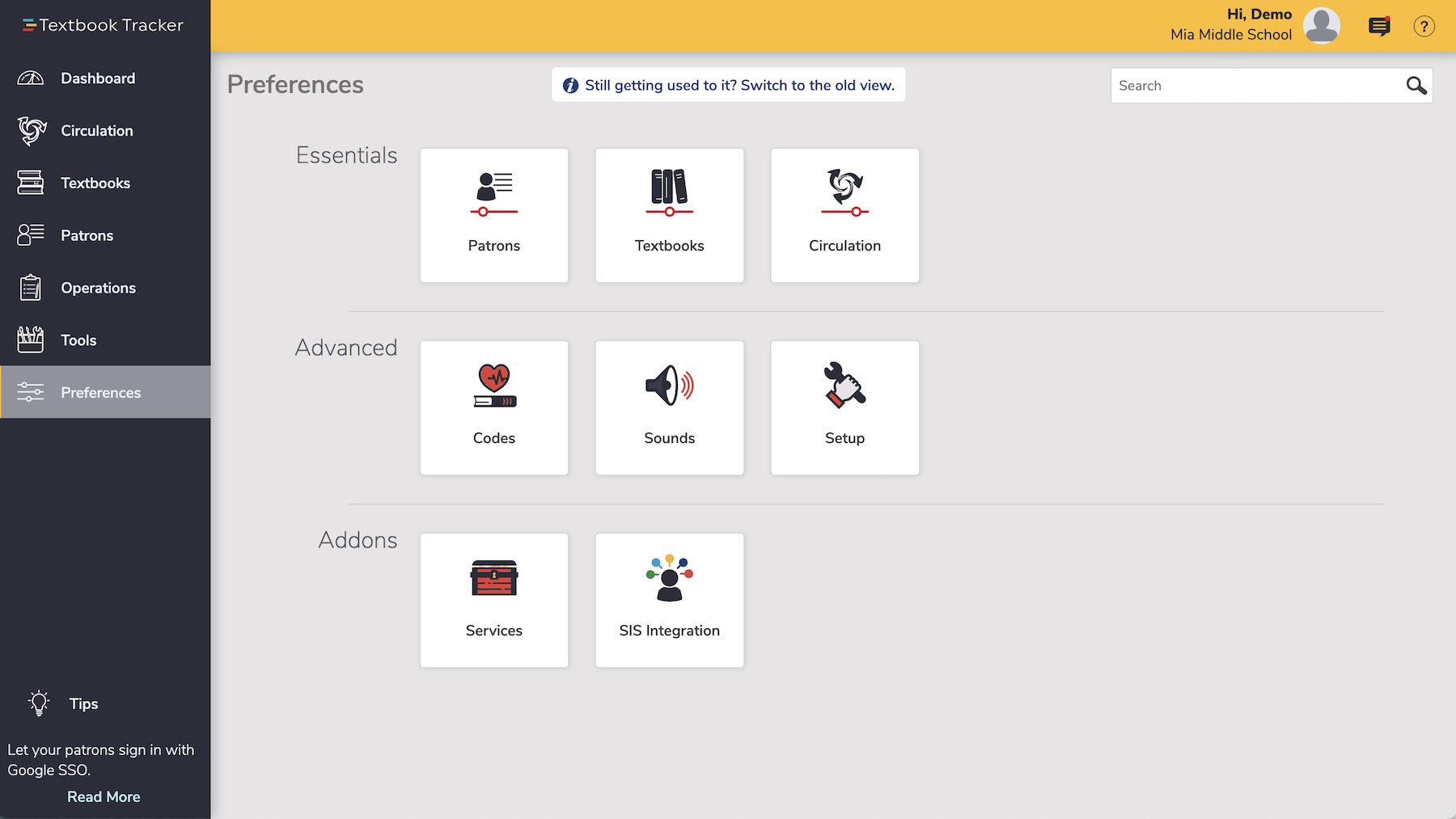This screenshot has height=819, width=1456.
Task: Click the Mia Middle School name
Action: pyautogui.click(x=1231, y=35)
